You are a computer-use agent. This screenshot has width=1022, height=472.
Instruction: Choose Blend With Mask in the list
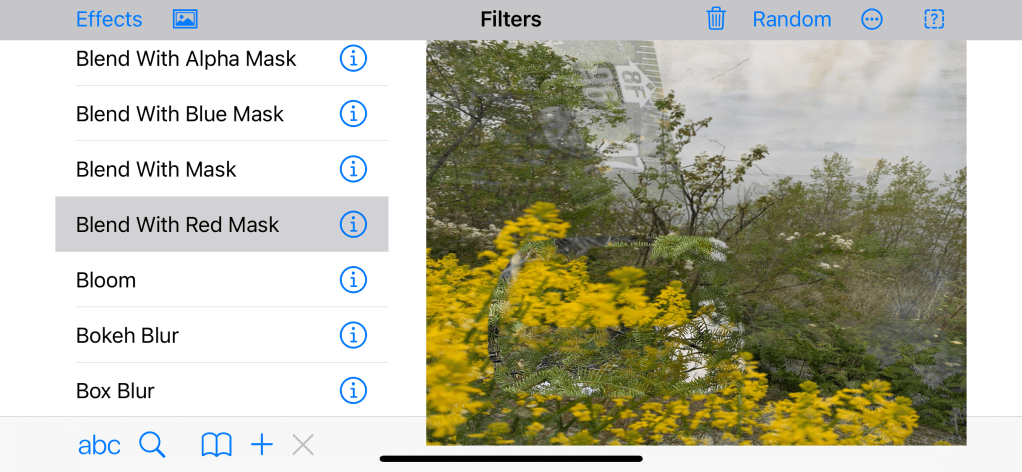(x=222, y=169)
